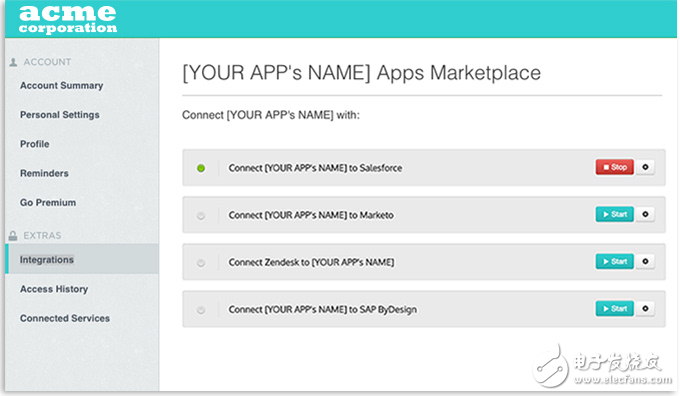Click the EXTRAS section header
The width and height of the screenshot is (680, 396).
(42, 236)
